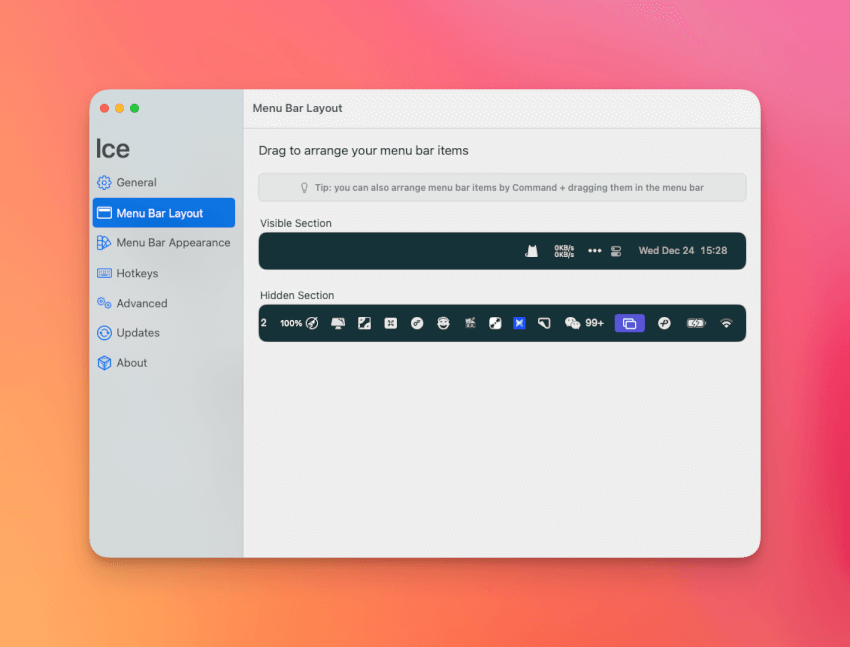This screenshot has width=850, height=647.
Task: Select the Wi-Fi icon in Hidden Section
Action: tap(726, 323)
